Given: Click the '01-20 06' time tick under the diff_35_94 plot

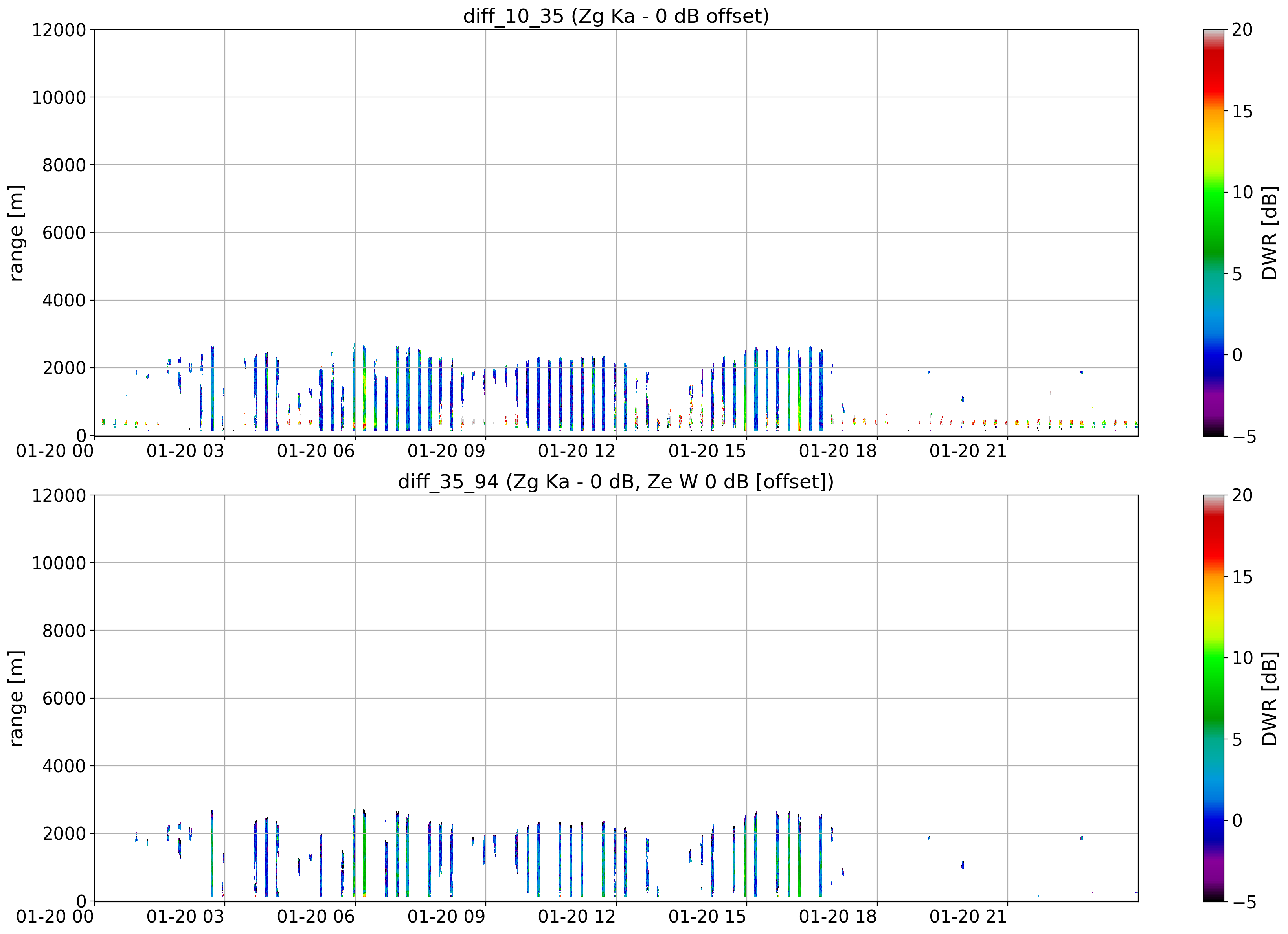Looking at the screenshot, I should click(316, 917).
